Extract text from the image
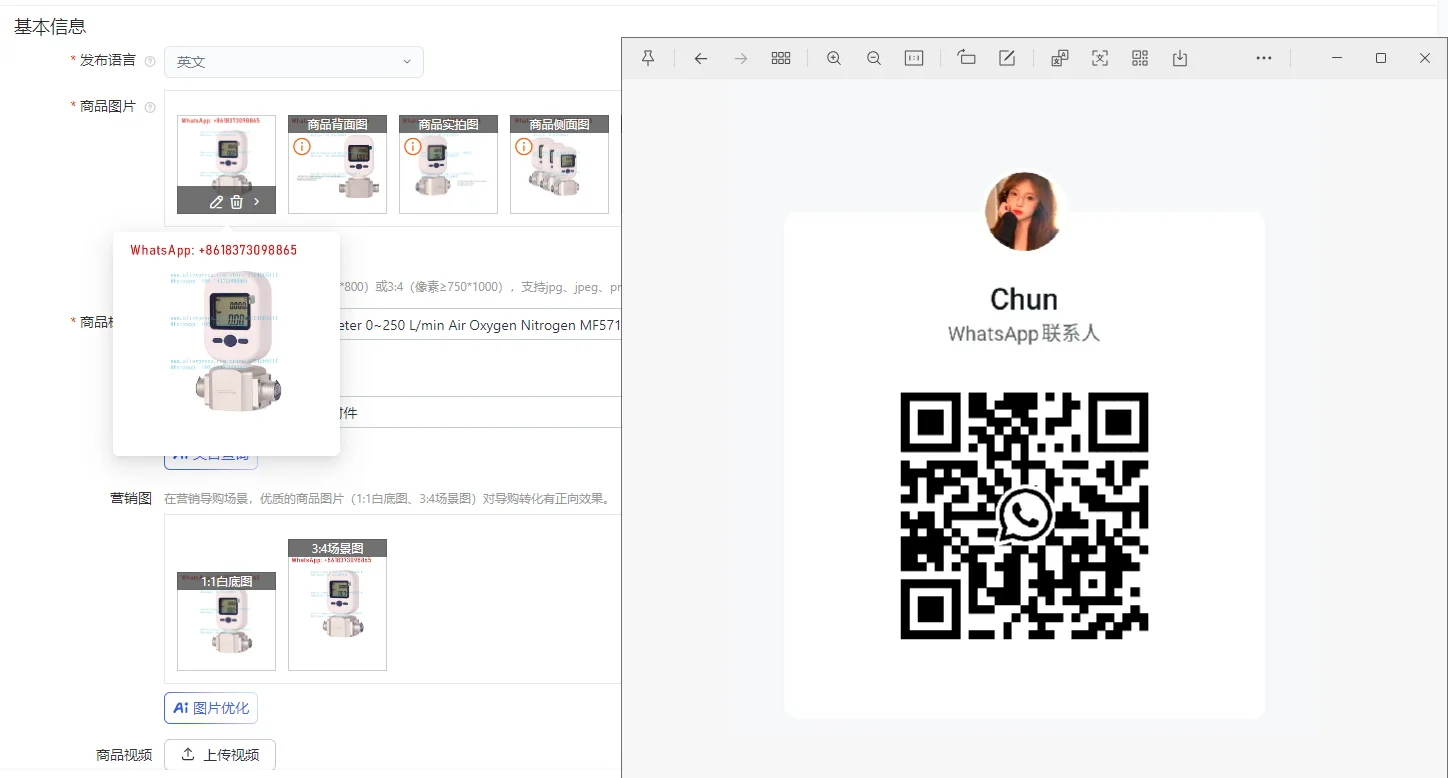Image resolution: width=1448 pixels, height=778 pixels. coord(1100,58)
